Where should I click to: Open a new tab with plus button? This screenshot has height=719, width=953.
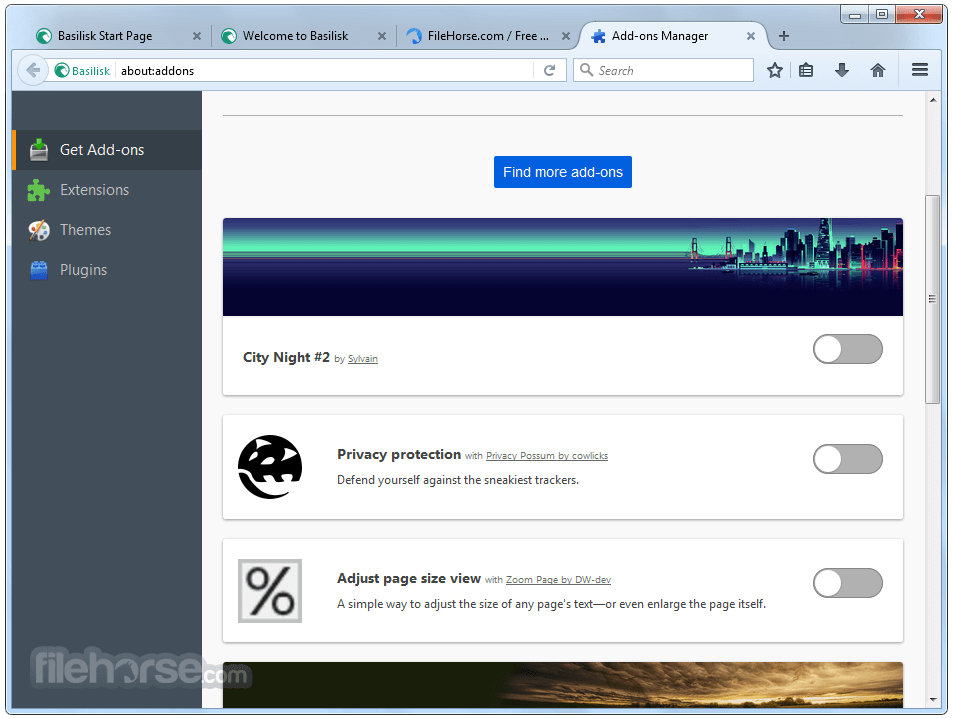[784, 36]
